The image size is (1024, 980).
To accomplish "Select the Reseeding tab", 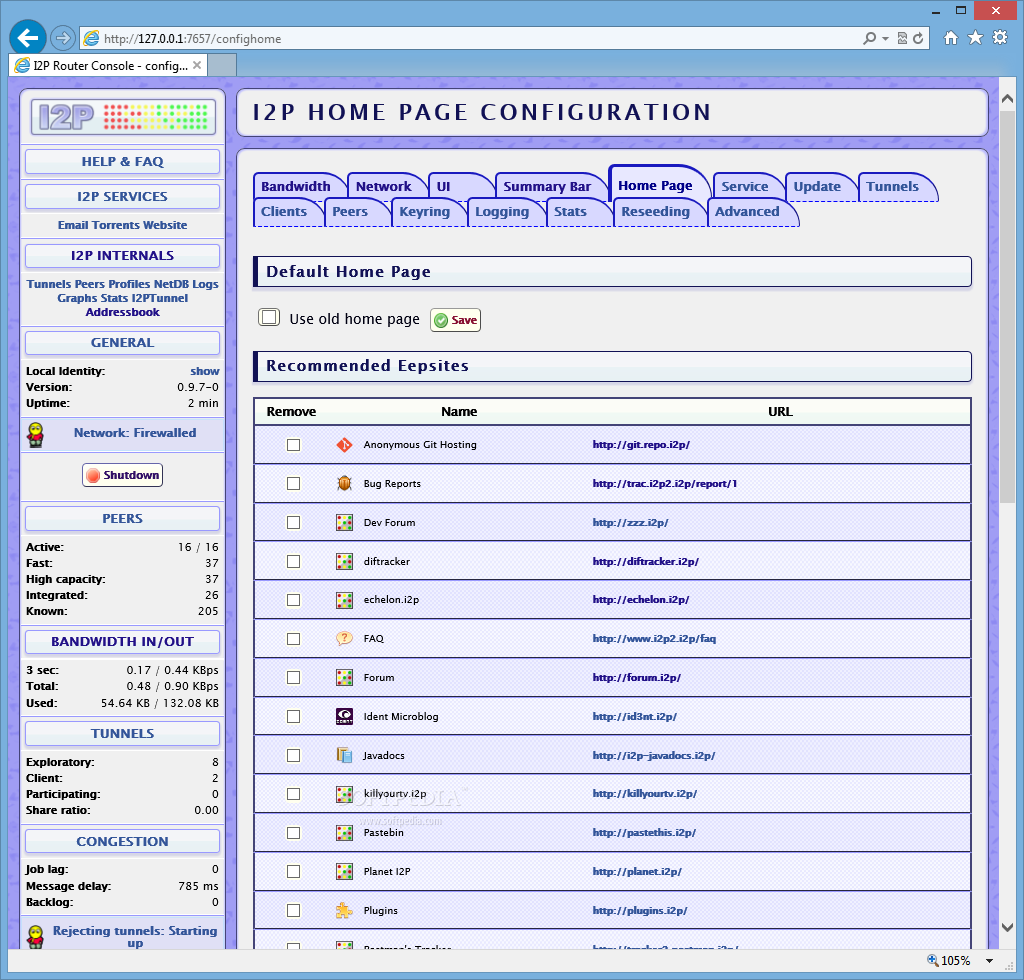I will pos(656,212).
